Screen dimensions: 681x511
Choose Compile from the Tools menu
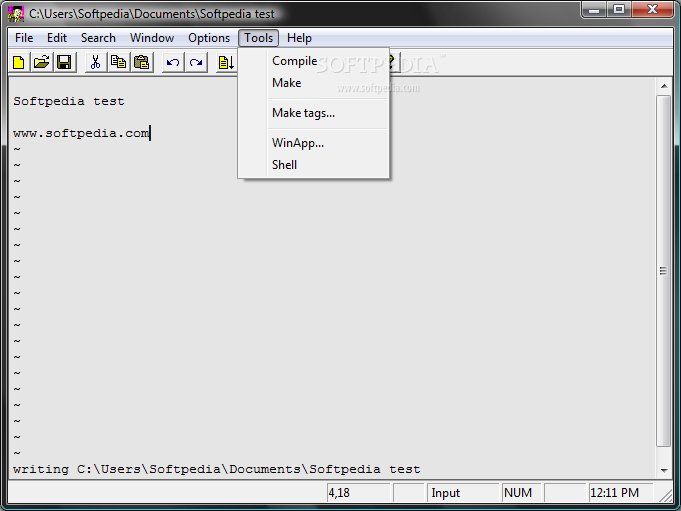tap(314, 61)
